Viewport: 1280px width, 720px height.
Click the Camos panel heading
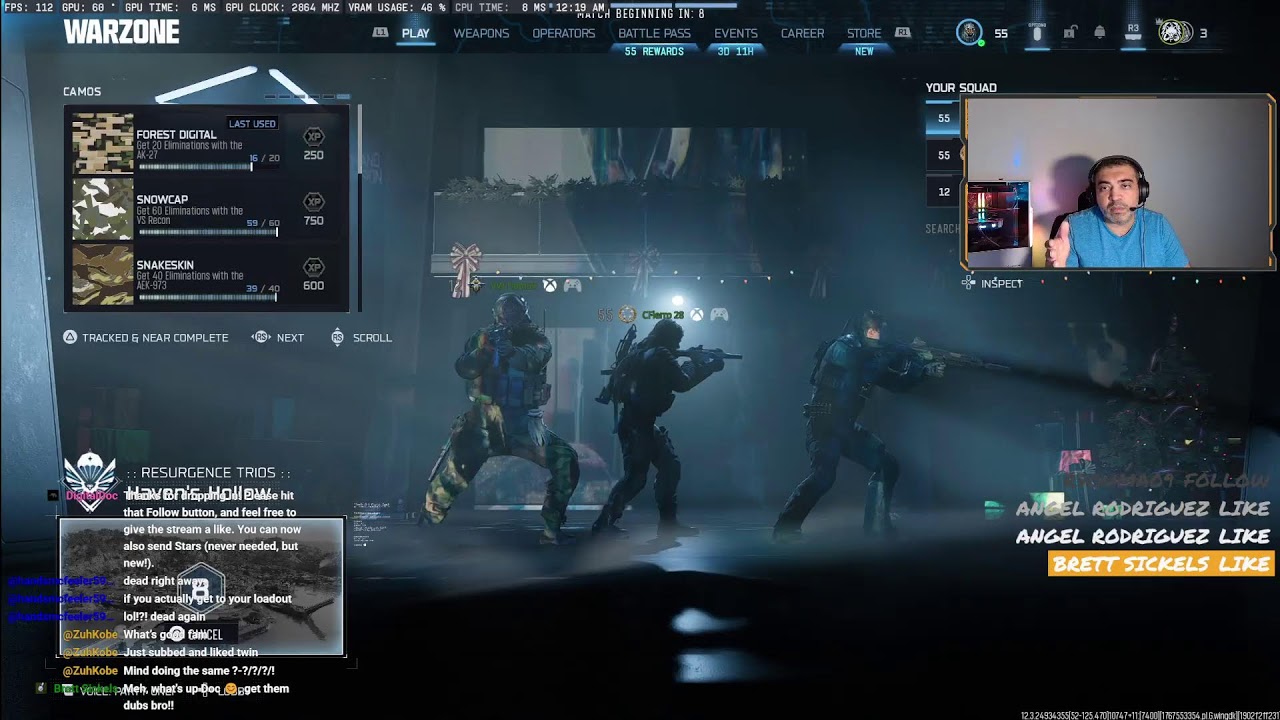pos(82,92)
